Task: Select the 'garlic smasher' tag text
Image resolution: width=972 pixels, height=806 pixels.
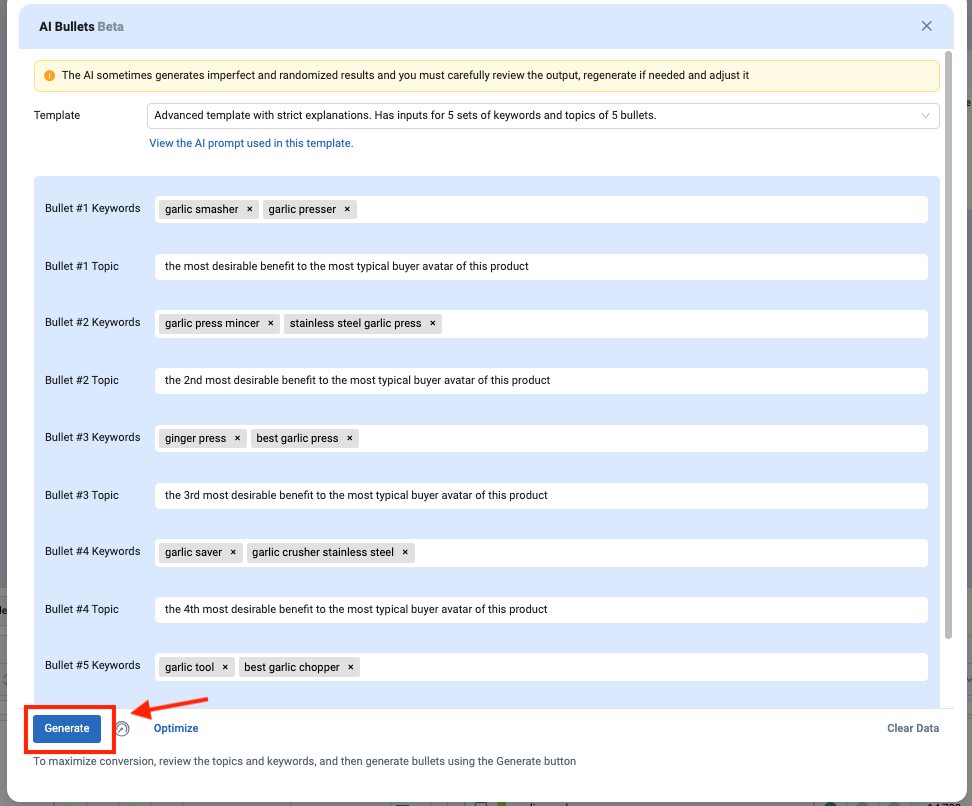Action: (201, 210)
